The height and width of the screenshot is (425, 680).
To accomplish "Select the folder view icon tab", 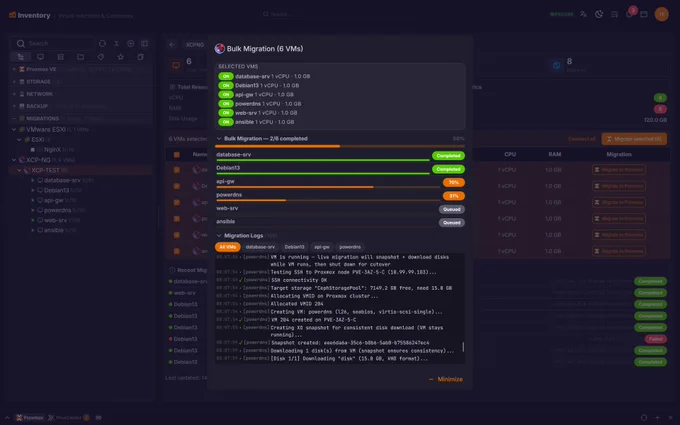I will [x=81, y=57].
